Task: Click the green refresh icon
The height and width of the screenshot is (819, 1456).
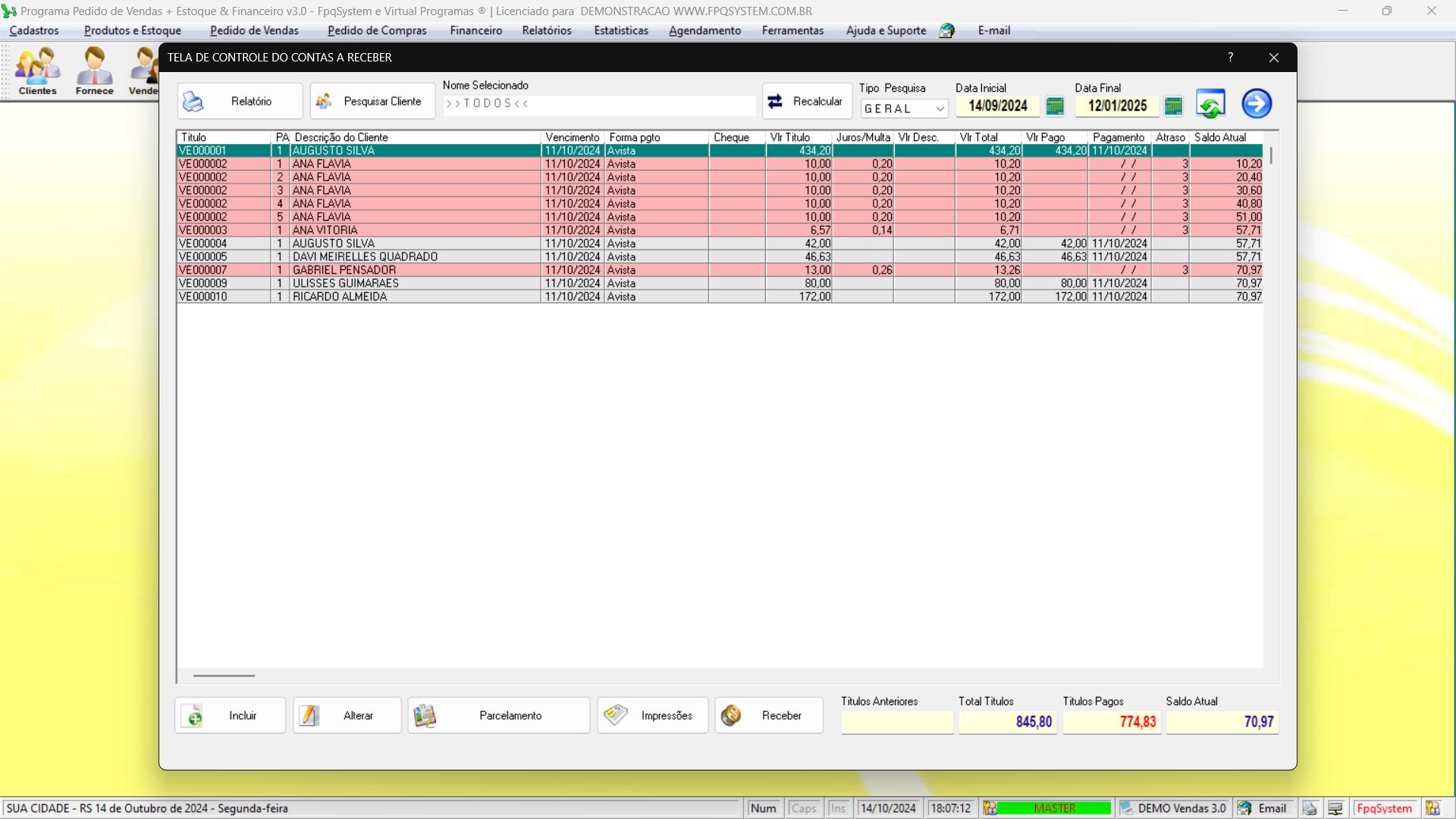Action: (x=1210, y=104)
